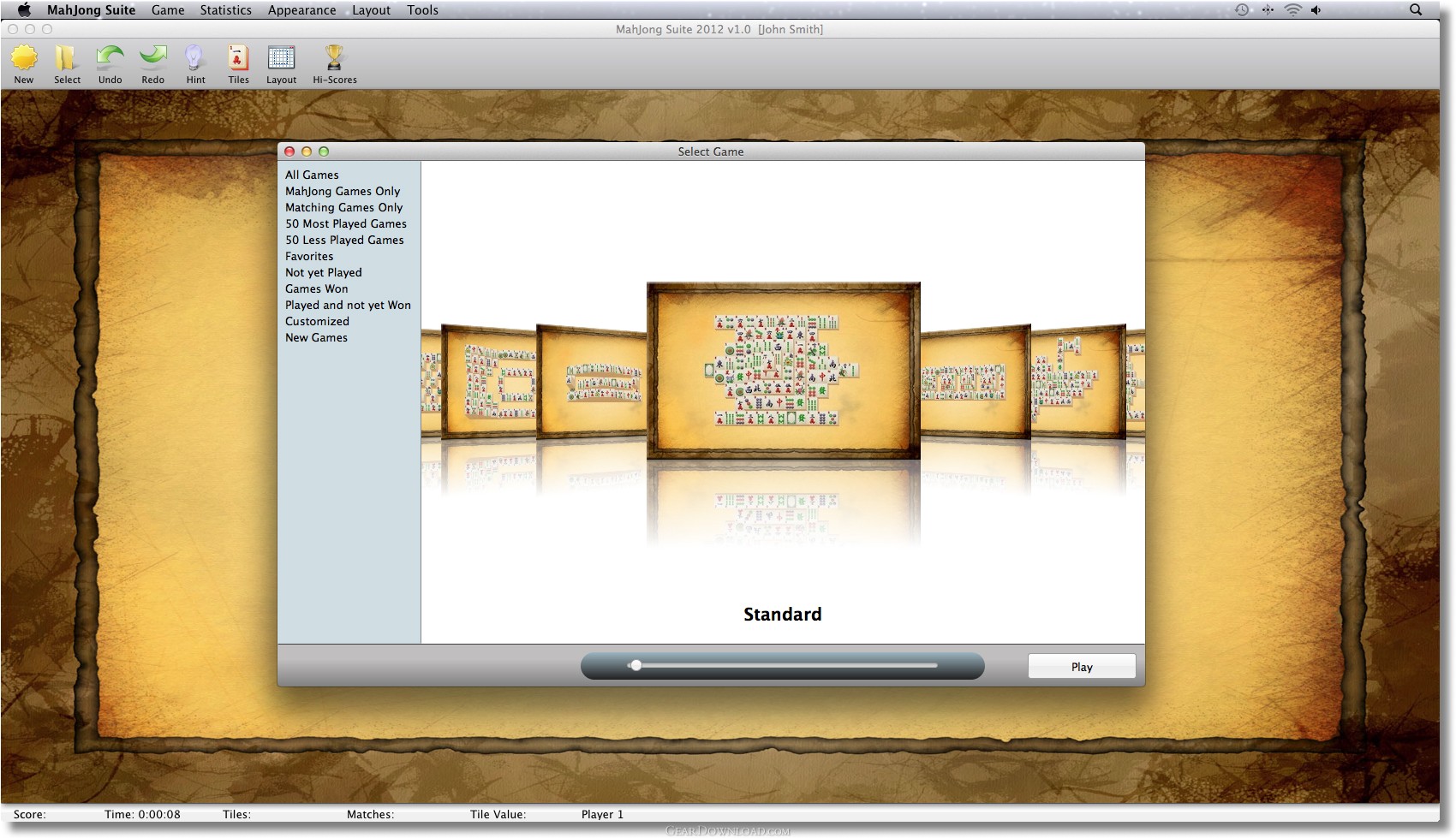Open the Wi-Fi status menu

point(1293,10)
